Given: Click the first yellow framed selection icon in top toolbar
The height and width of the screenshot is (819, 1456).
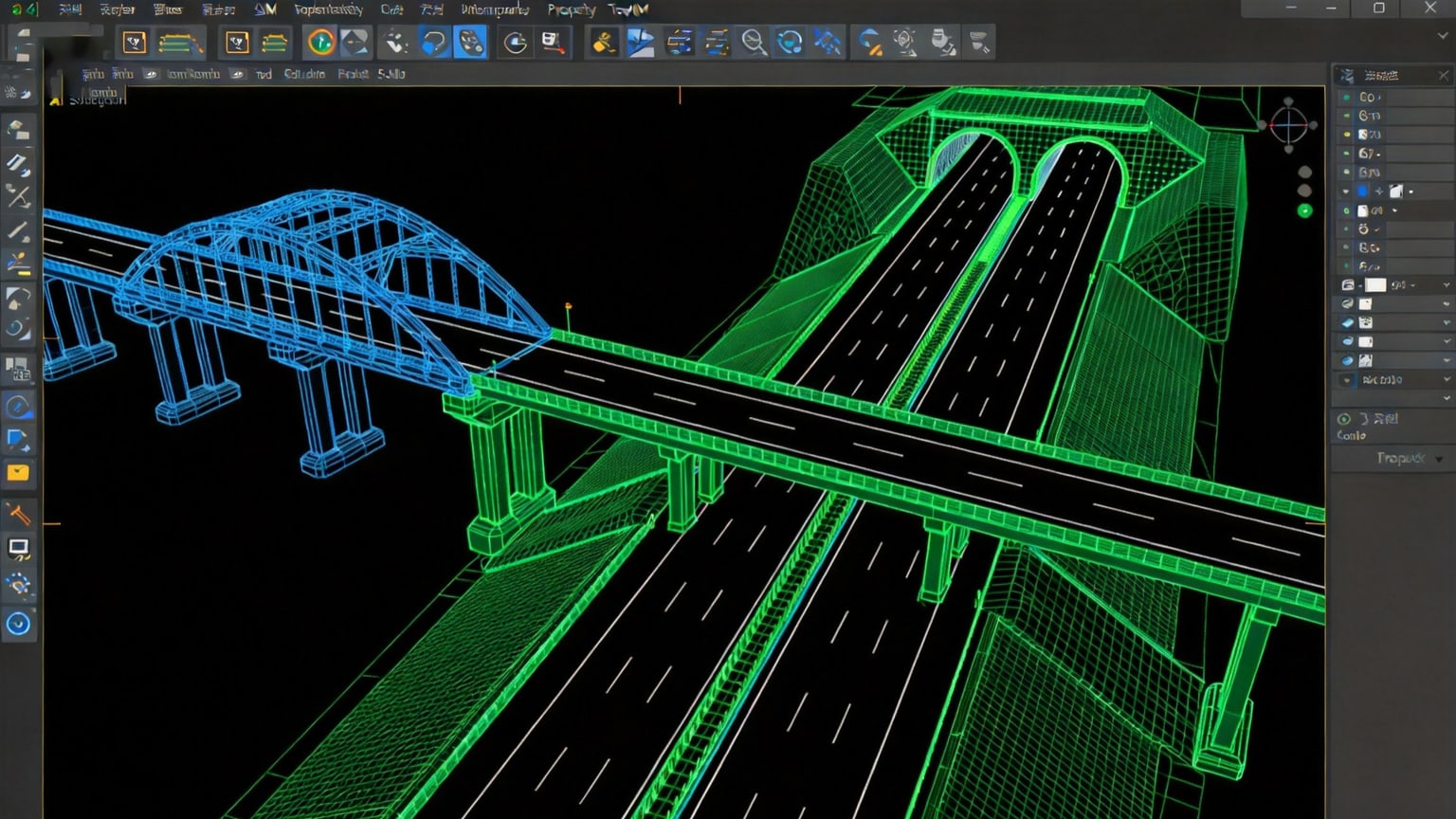Looking at the screenshot, I should [x=135, y=43].
